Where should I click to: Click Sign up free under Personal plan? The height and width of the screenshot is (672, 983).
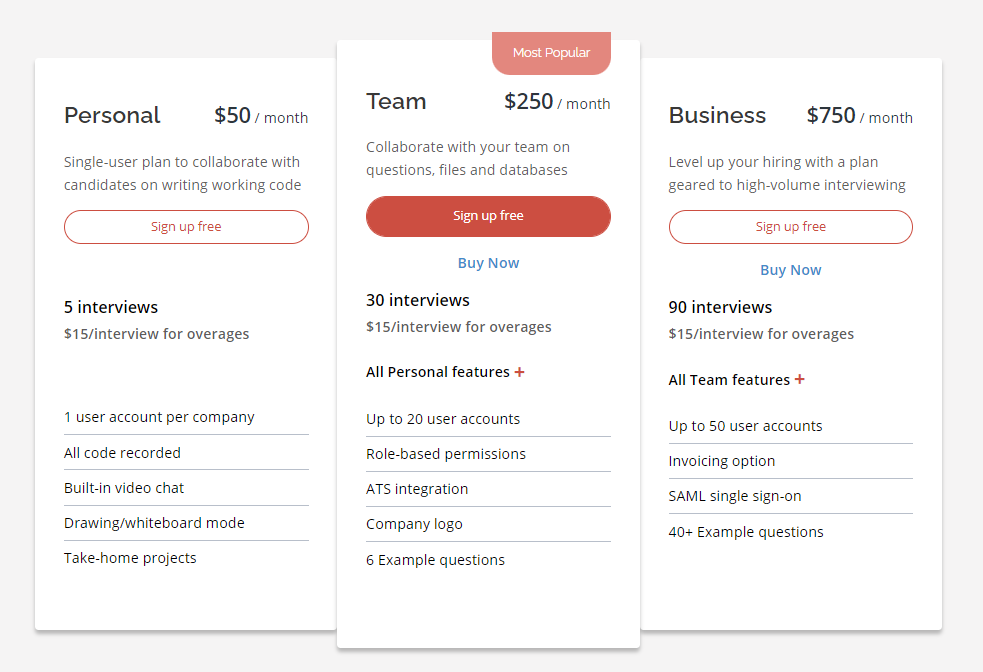click(x=186, y=227)
